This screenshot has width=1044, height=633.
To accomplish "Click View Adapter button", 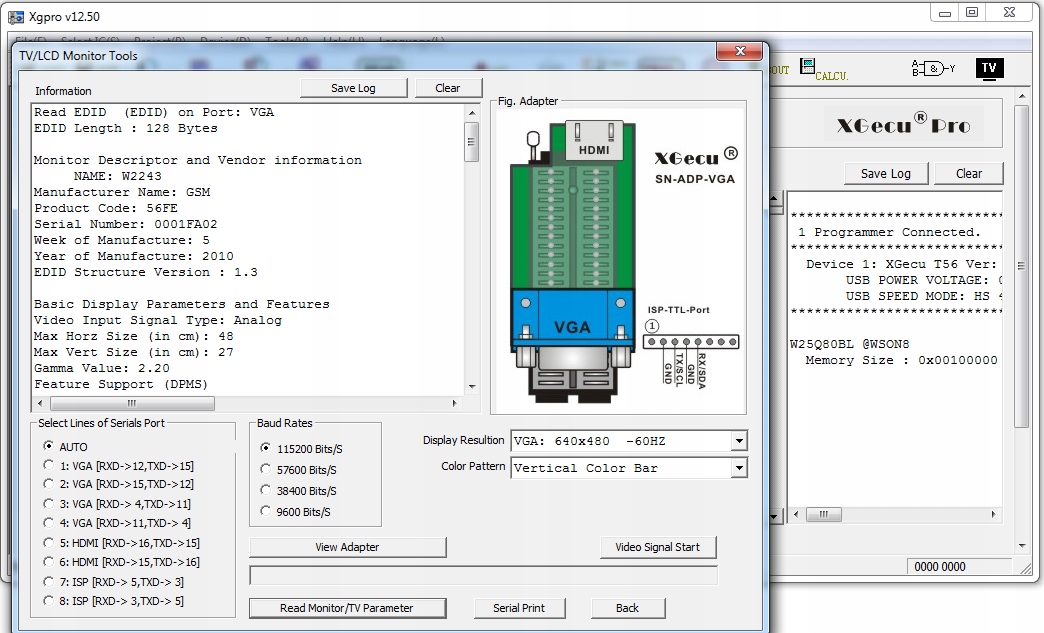I will [x=347, y=547].
